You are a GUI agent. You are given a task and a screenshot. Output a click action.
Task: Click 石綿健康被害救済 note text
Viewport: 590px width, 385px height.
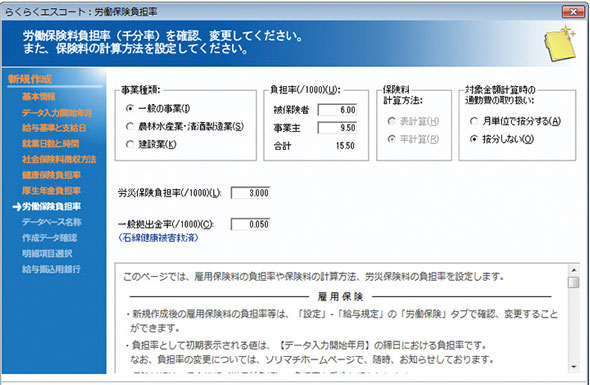[x=158, y=238]
